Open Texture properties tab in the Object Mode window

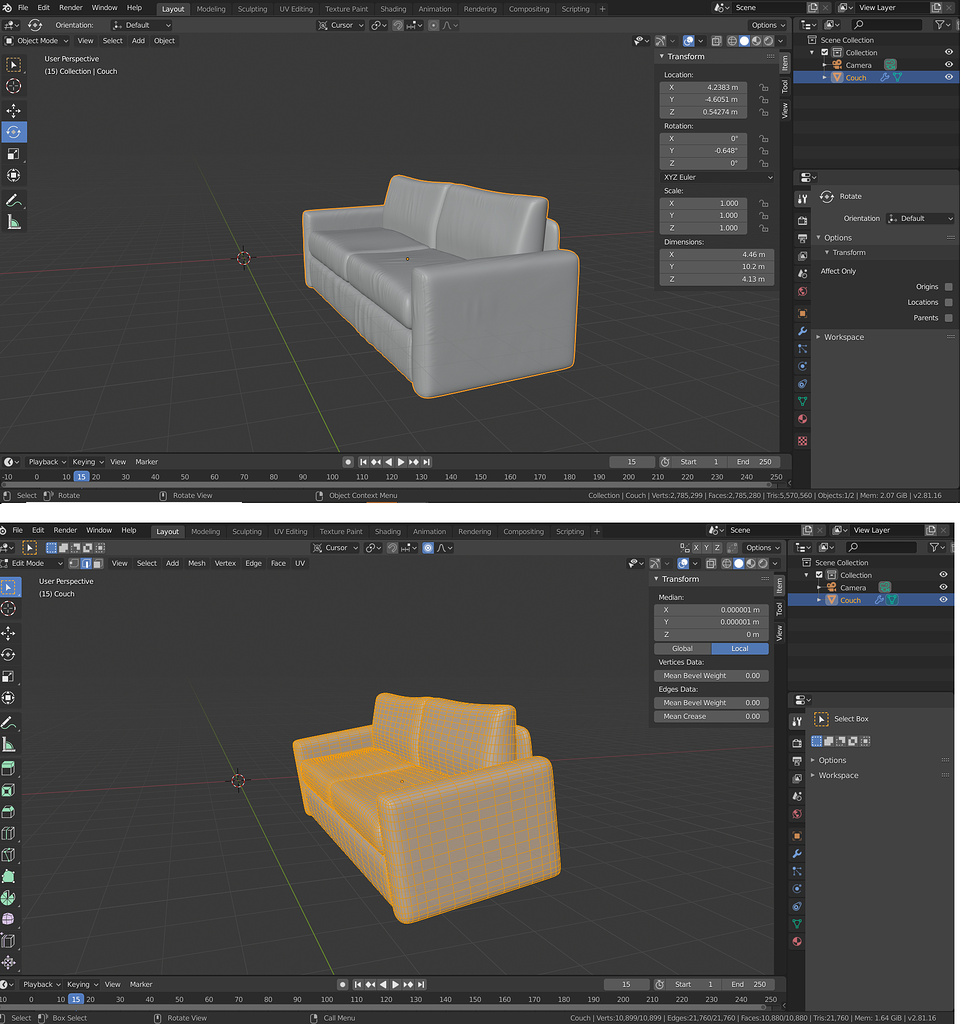(802, 441)
